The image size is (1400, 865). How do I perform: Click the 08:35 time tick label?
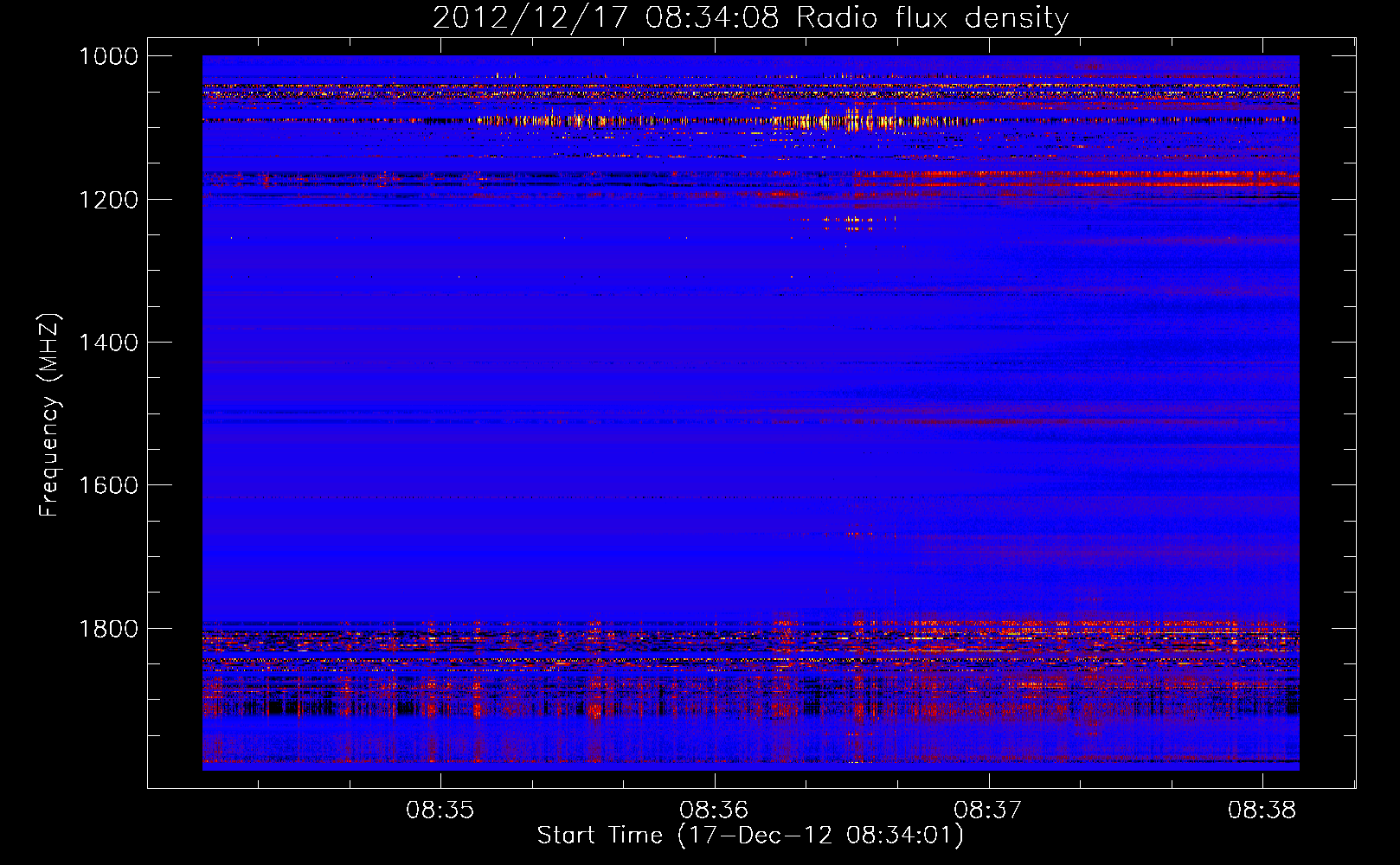pos(440,811)
